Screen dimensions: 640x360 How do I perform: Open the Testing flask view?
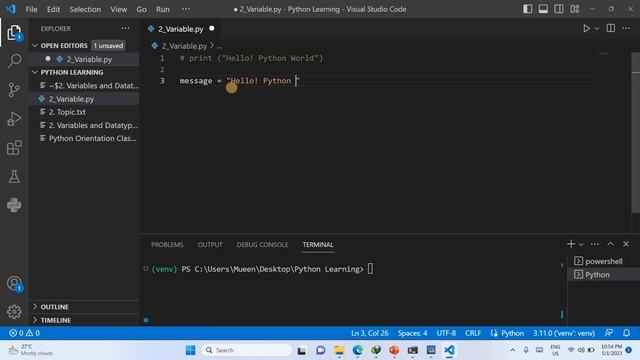pos(14,176)
